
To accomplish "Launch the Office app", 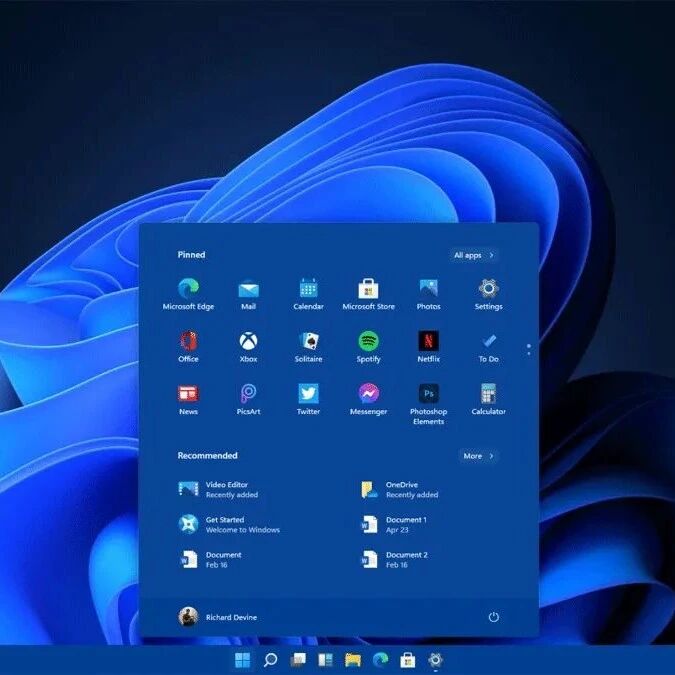I will (188, 347).
